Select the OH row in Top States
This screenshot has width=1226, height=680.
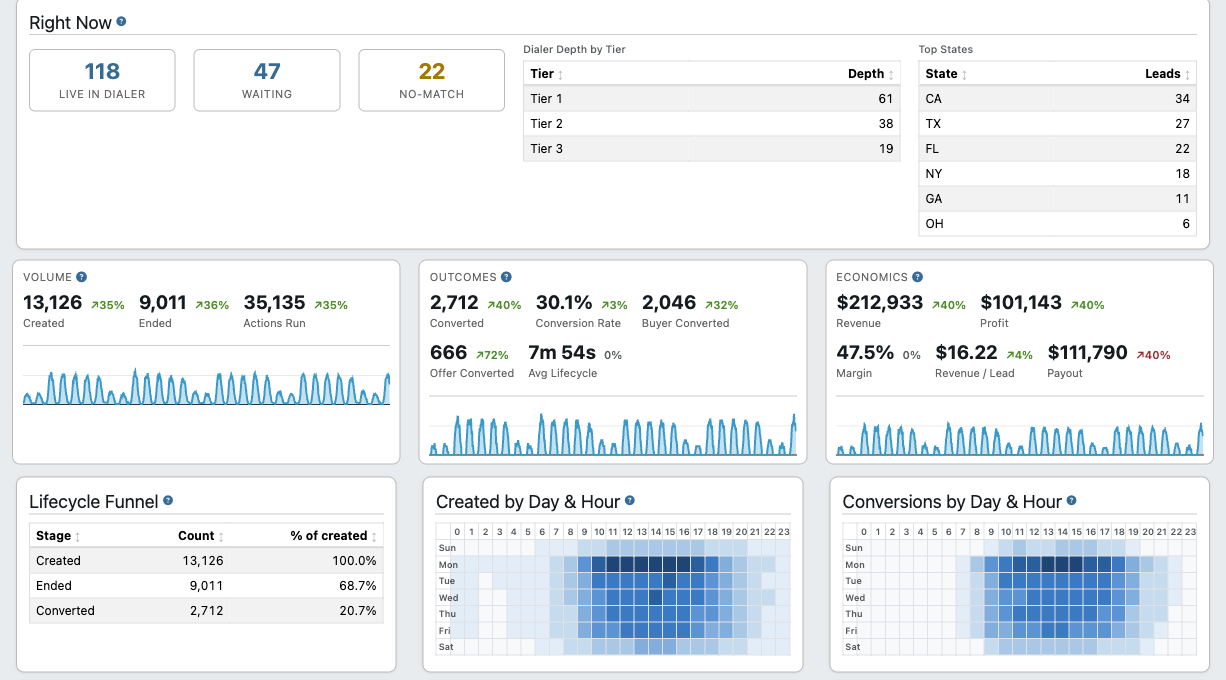pyautogui.click(x=1058, y=223)
